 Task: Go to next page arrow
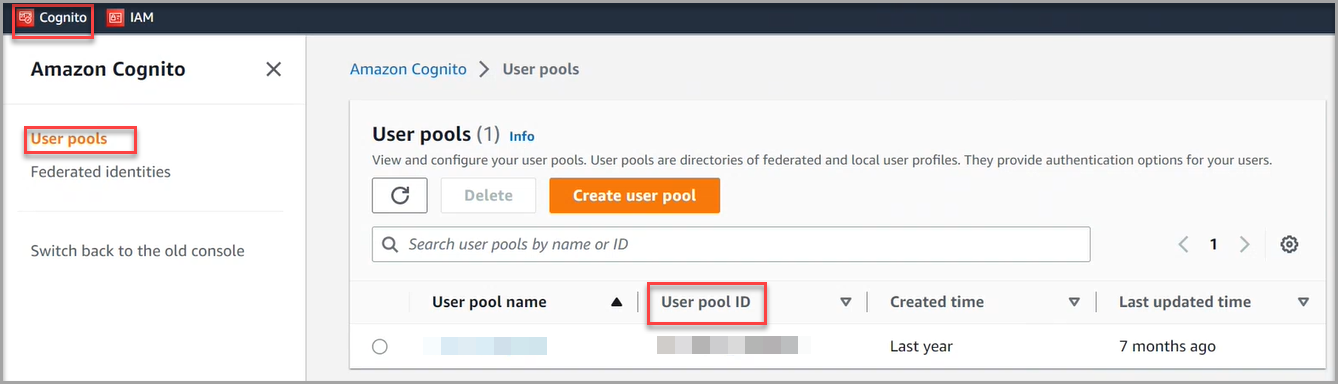[1245, 244]
